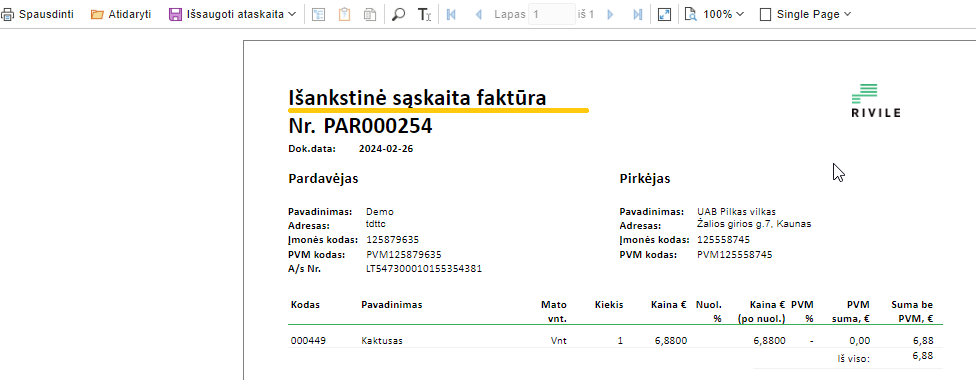The width and height of the screenshot is (976, 380).
Task: Toggle the bookmarks tree panel icon
Action: point(319,14)
